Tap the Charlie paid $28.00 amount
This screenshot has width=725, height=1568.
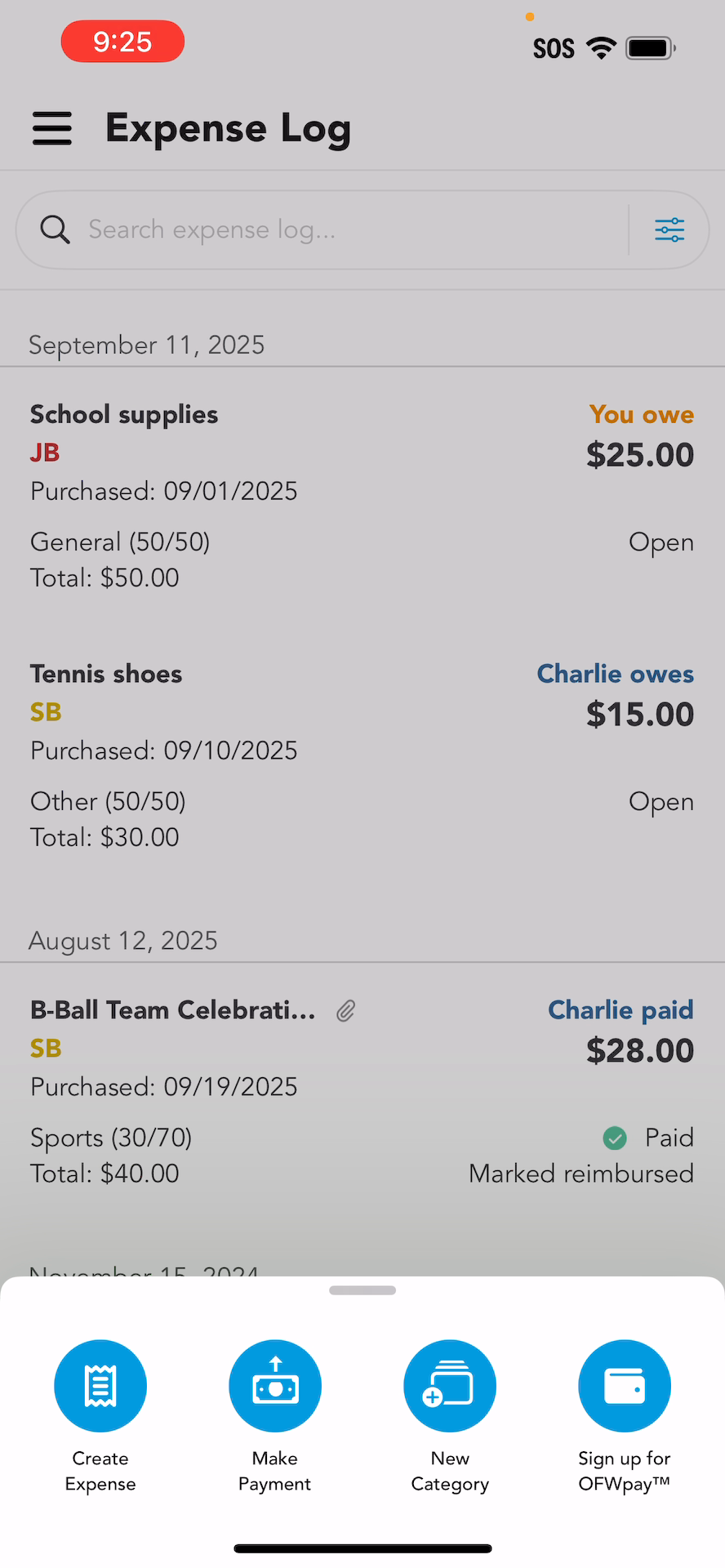(640, 1050)
